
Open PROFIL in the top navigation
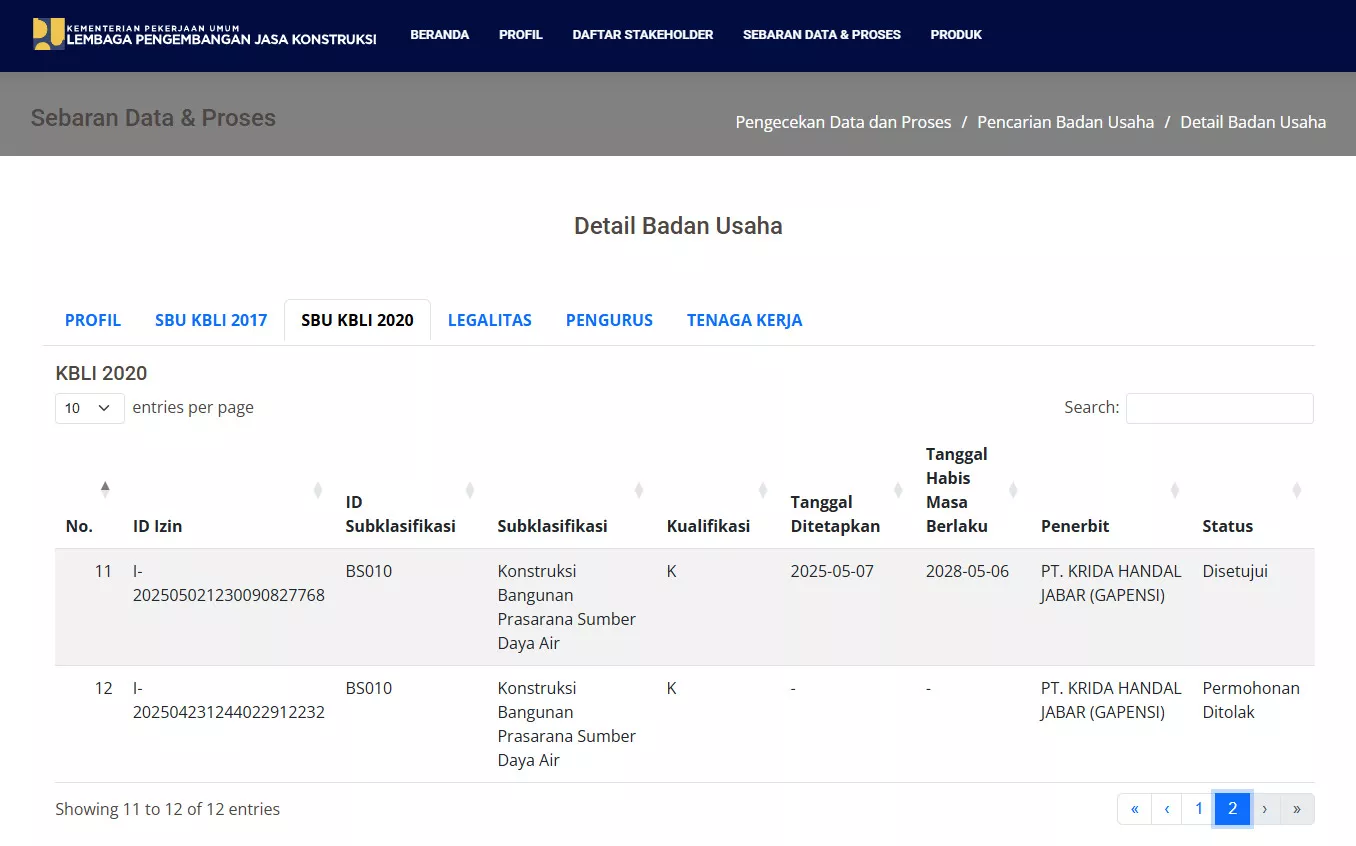point(521,35)
